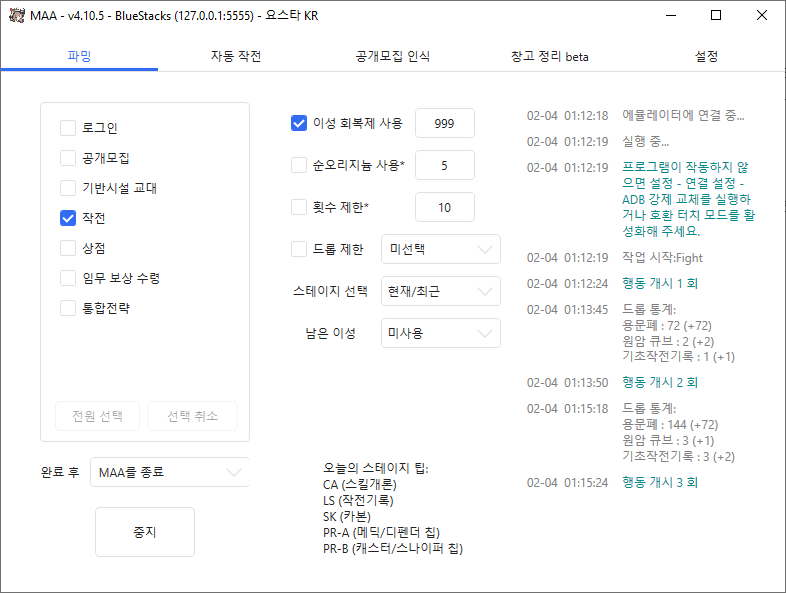Click the 원암 큐브 : 3 (+1) drop line
The width and height of the screenshot is (786, 593).
tap(668, 441)
